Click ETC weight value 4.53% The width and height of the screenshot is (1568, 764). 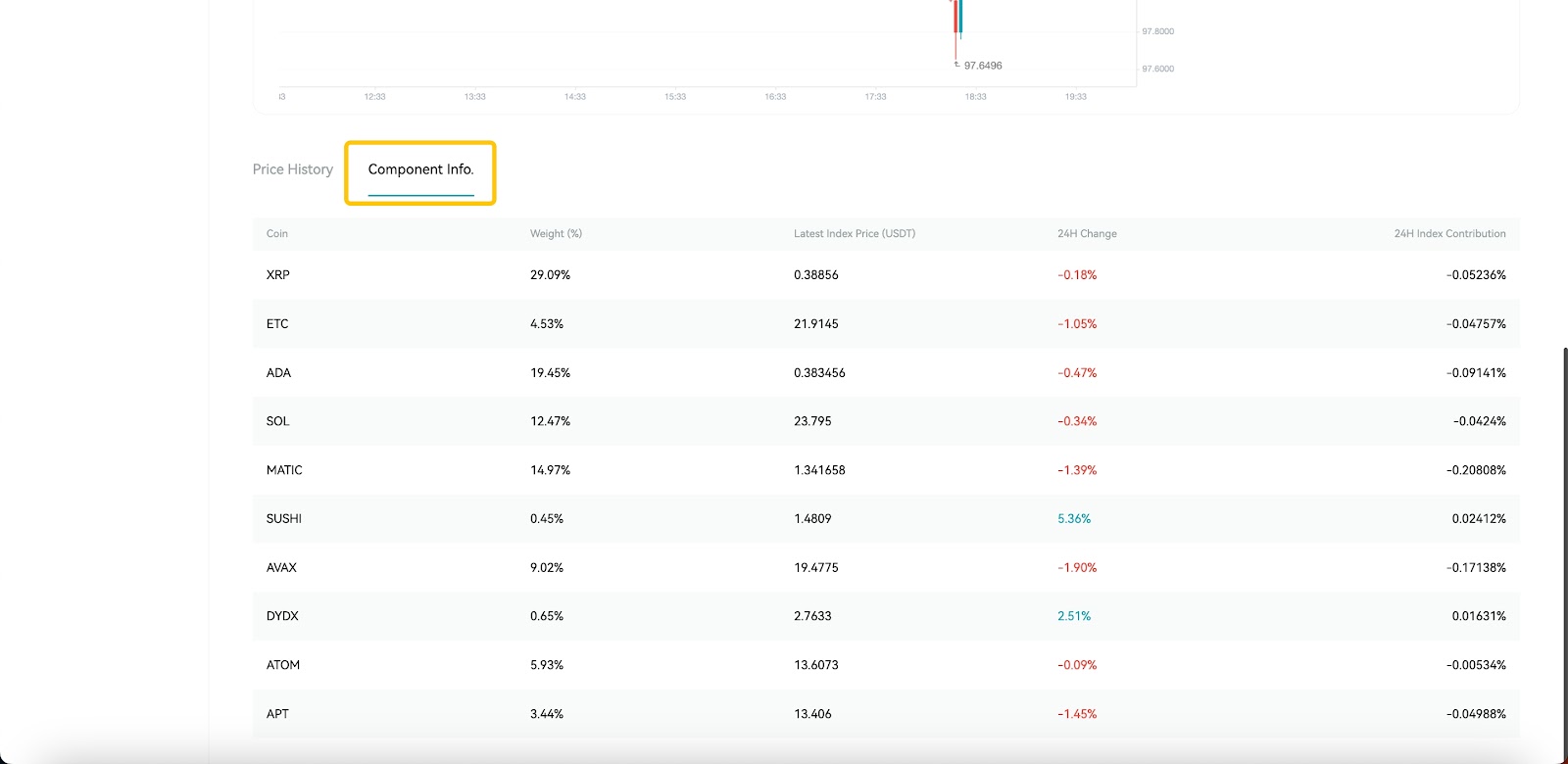click(547, 324)
